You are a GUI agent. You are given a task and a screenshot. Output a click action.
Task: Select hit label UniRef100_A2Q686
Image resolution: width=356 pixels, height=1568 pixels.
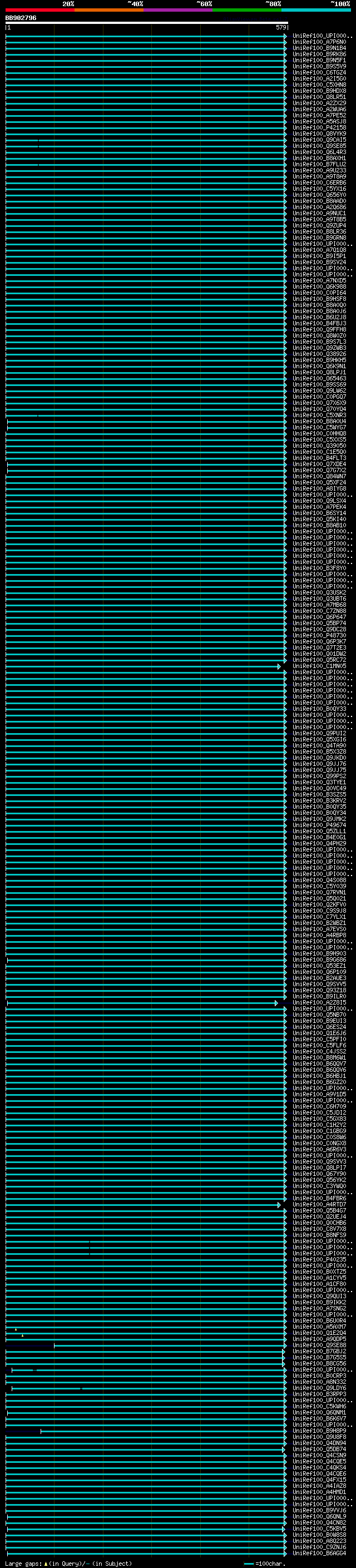(319, 207)
